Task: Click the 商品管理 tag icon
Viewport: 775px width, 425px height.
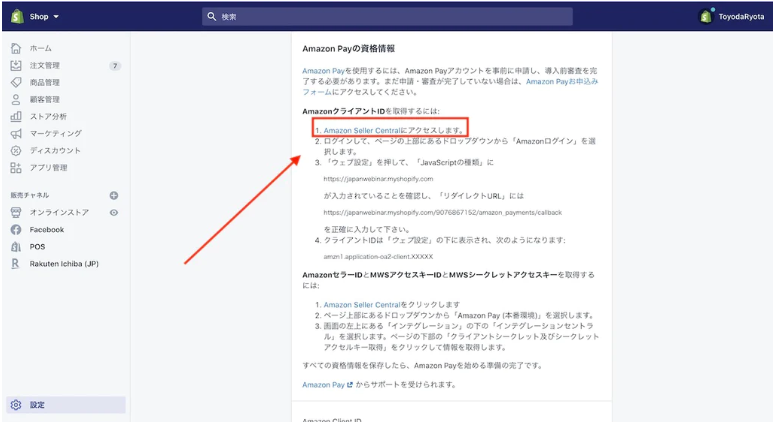Action: click(x=16, y=82)
